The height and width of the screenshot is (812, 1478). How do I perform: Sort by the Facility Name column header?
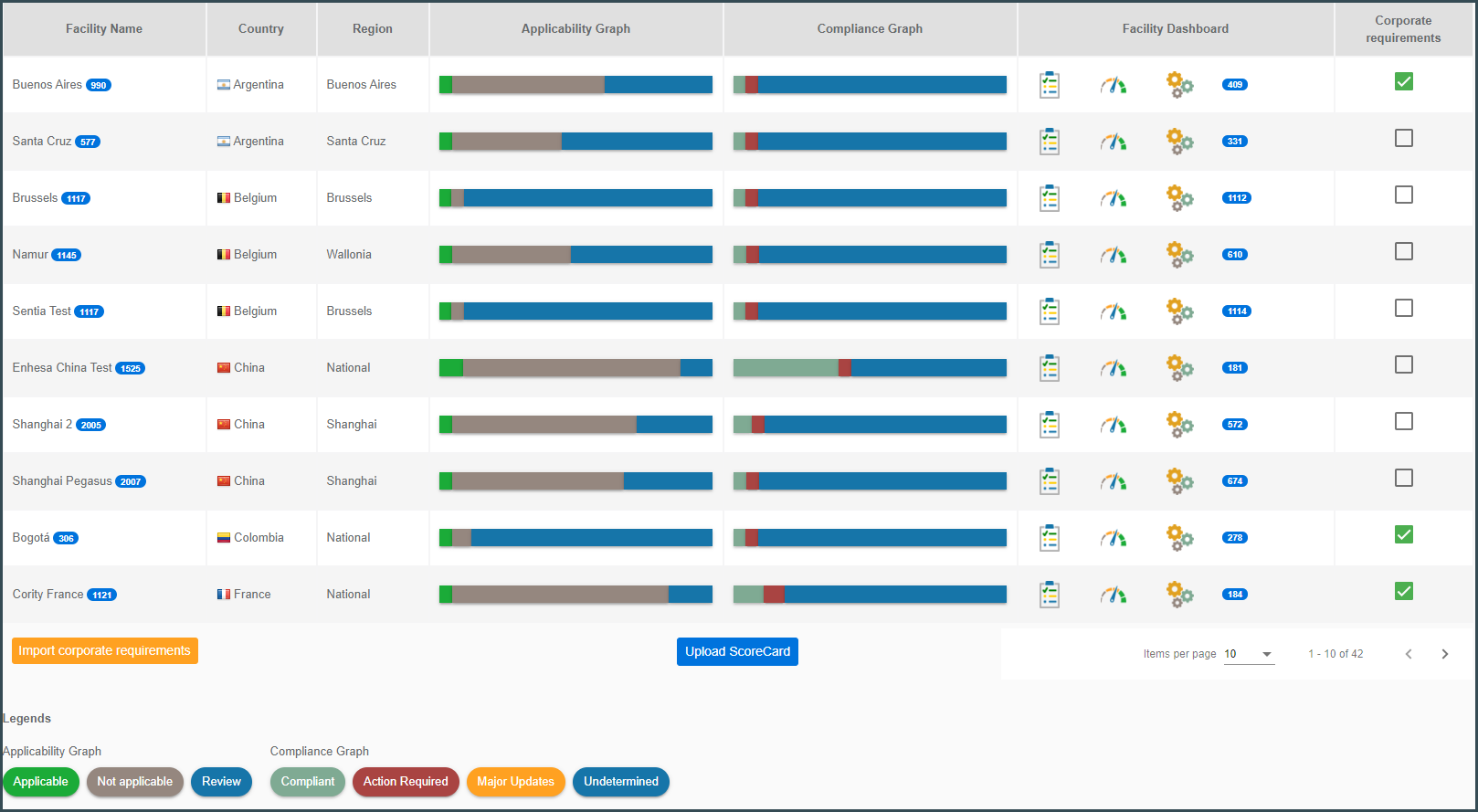[x=104, y=29]
